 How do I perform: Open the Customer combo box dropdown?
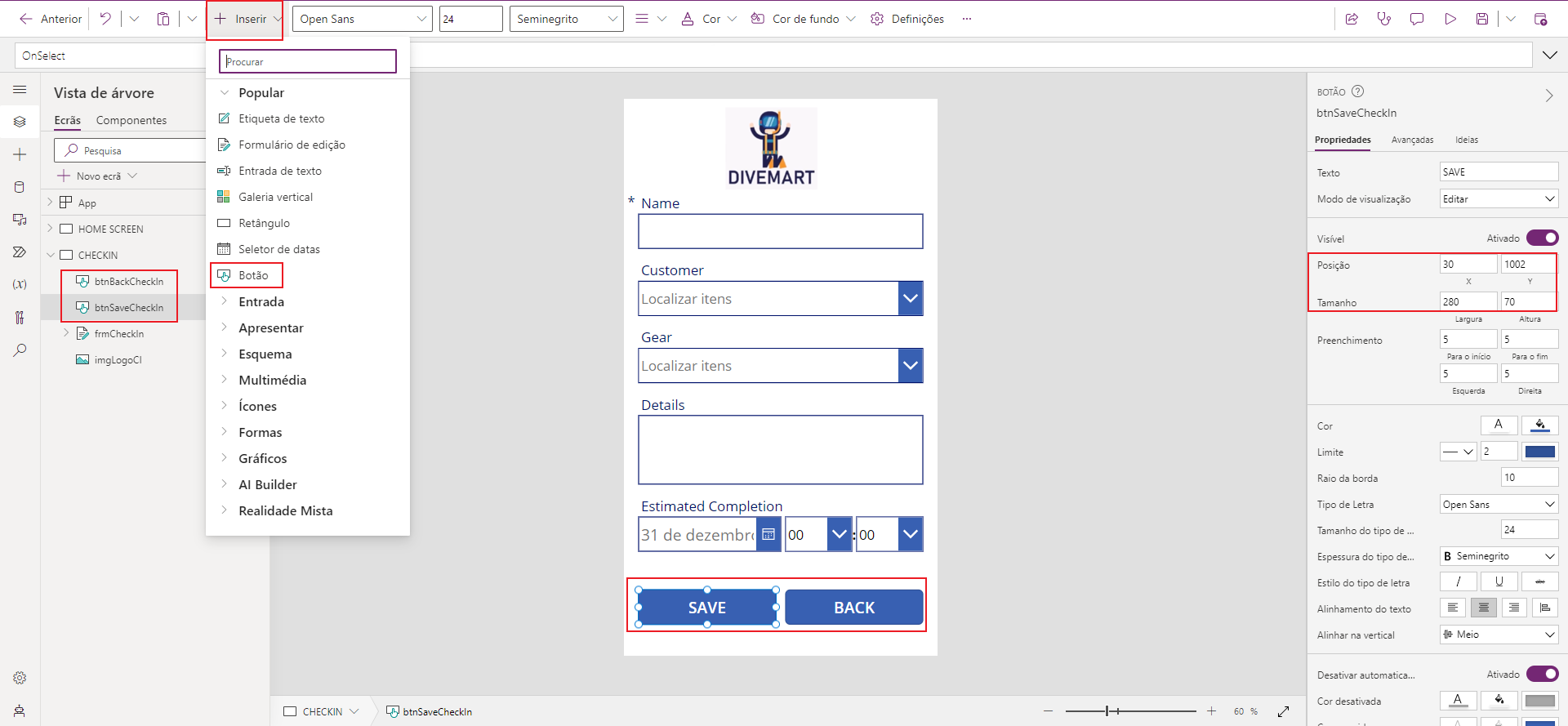click(911, 299)
